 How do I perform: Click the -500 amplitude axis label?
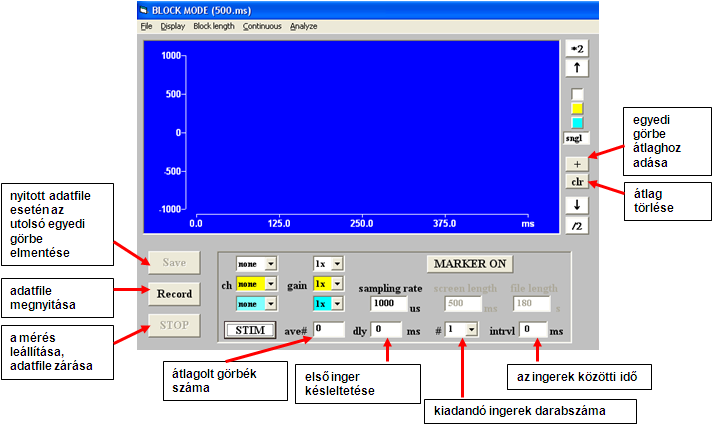coord(172,171)
